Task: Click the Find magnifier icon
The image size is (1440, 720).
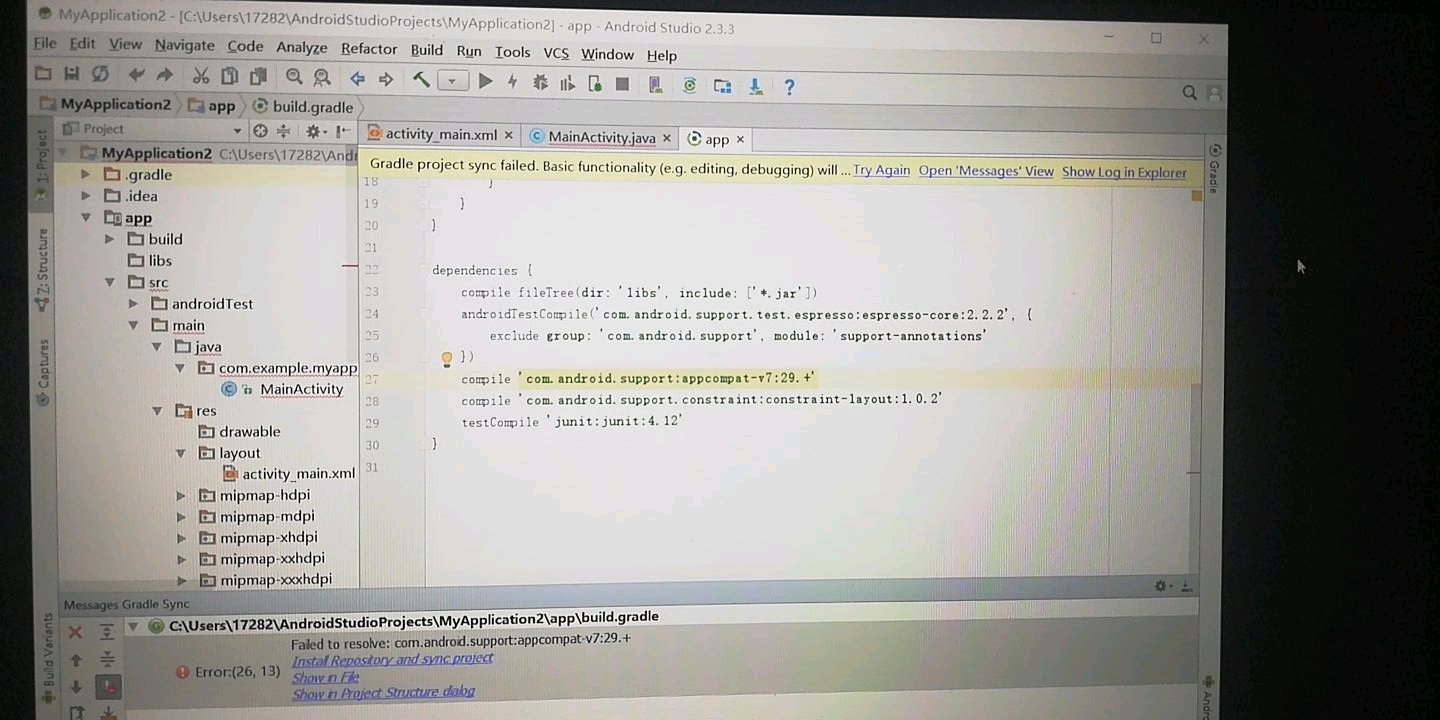Action: pos(294,77)
